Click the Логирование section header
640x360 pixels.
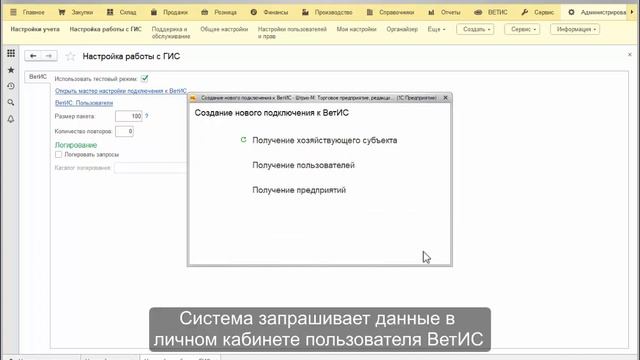(x=76, y=145)
